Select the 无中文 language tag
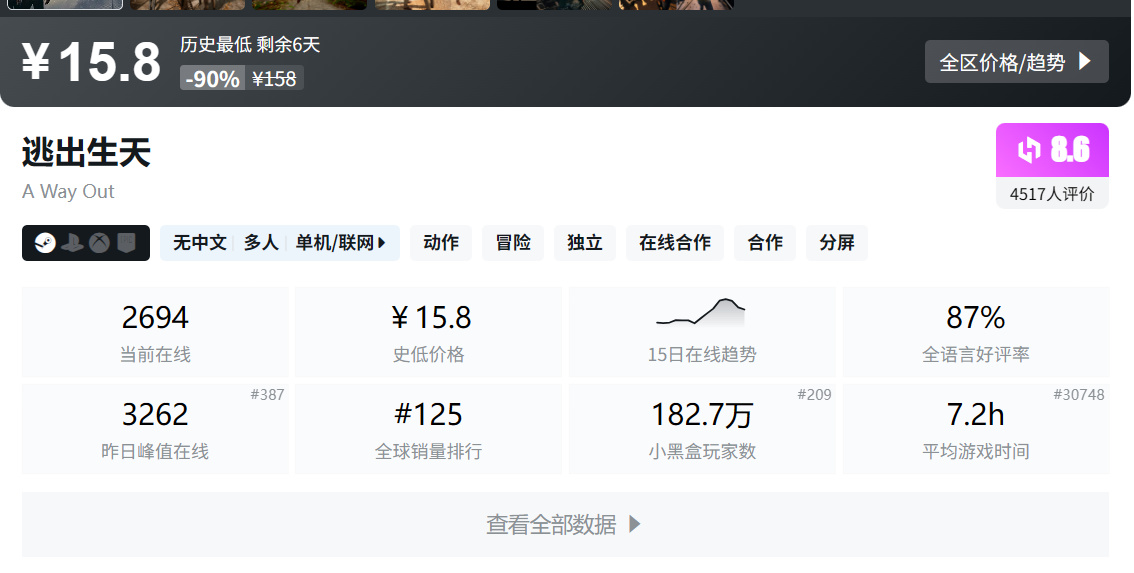 click(200, 243)
